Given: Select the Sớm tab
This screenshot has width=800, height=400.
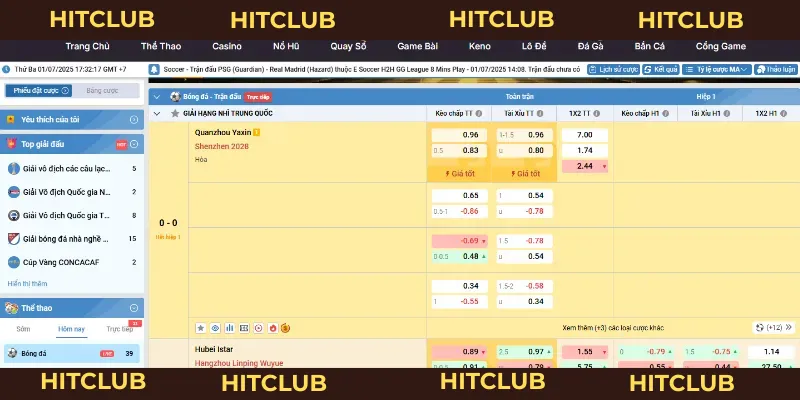Looking at the screenshot, I should tap(23, 329).
